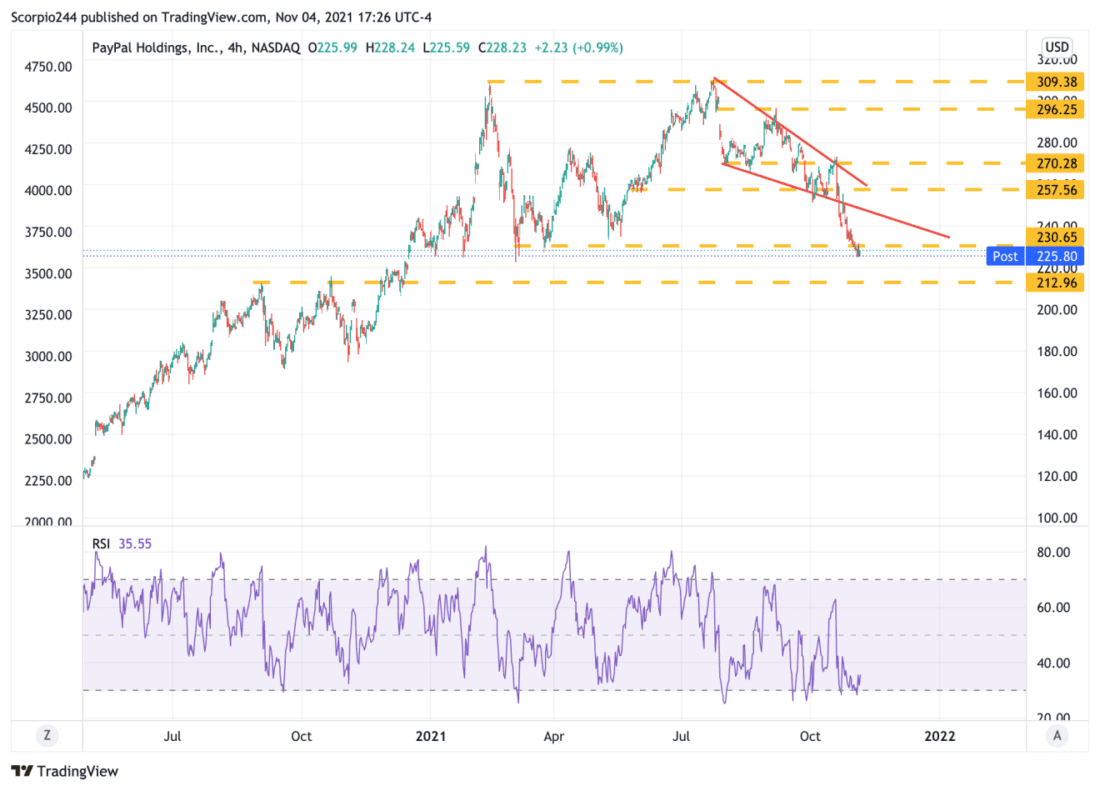The image size is (1100, 791).
Task: Click the 3000.00 left scale label
Action: [48, 356]
